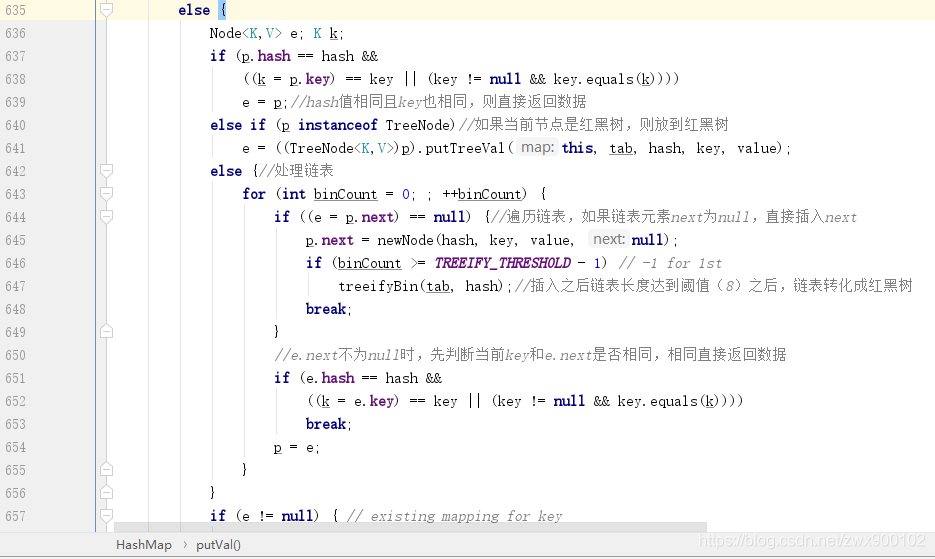The image size is (935, 559).
Task: Click TreeNode in instanceof check
Action: tap(417, 125)
